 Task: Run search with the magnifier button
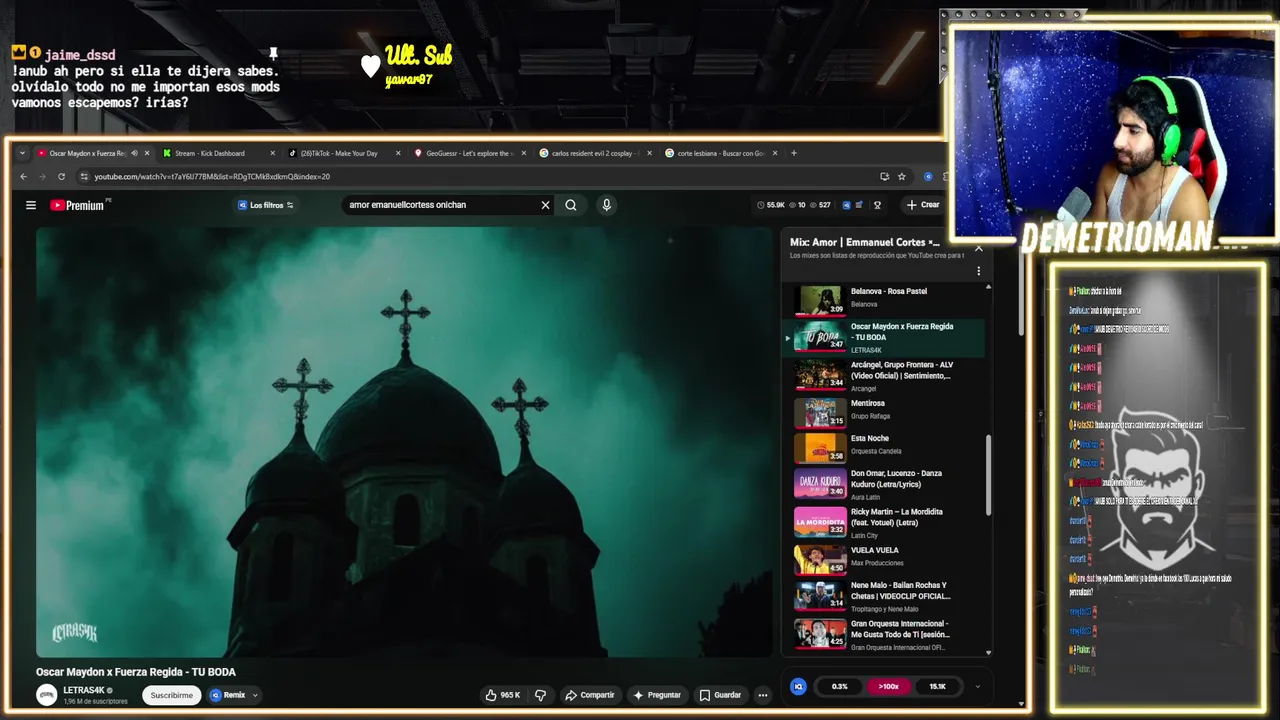click(x=571, y=205)
